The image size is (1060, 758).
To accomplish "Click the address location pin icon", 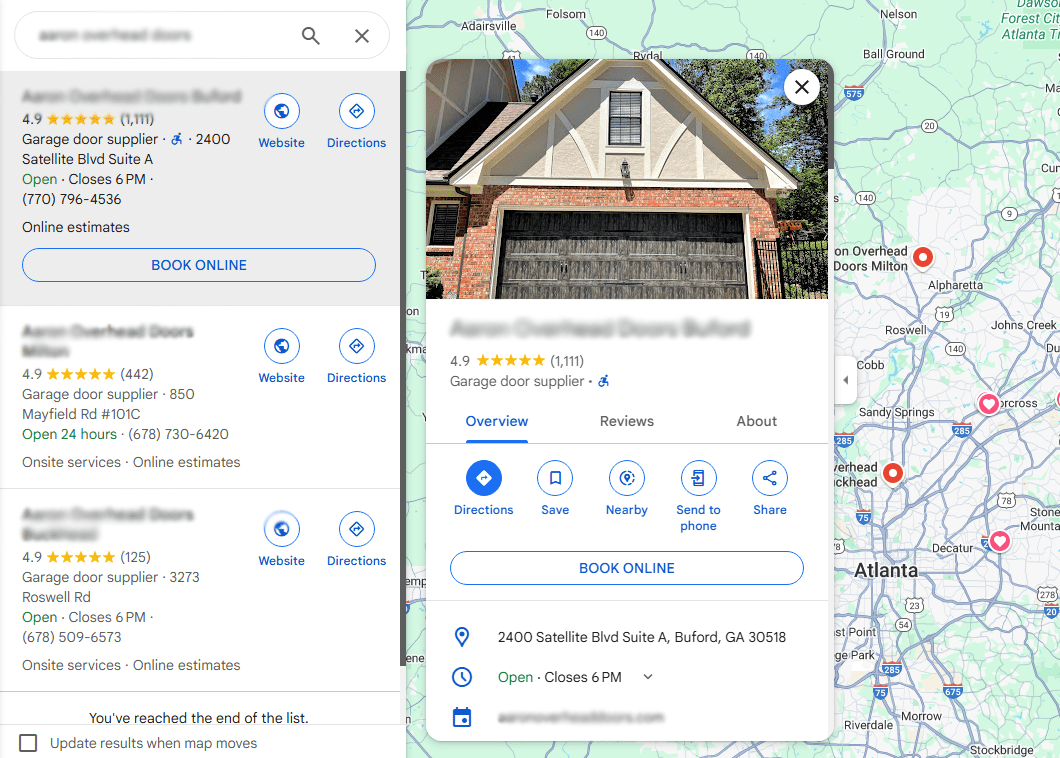I will [x=462, y=637].
